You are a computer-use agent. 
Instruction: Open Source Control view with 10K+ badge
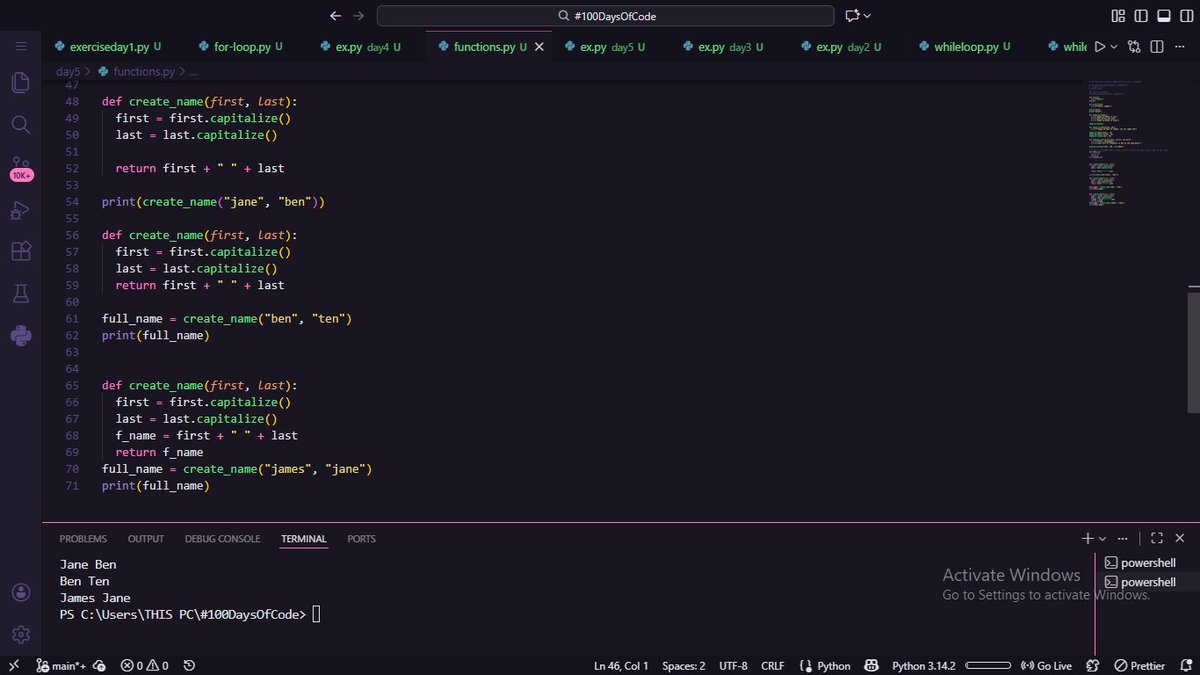point(21,167)
